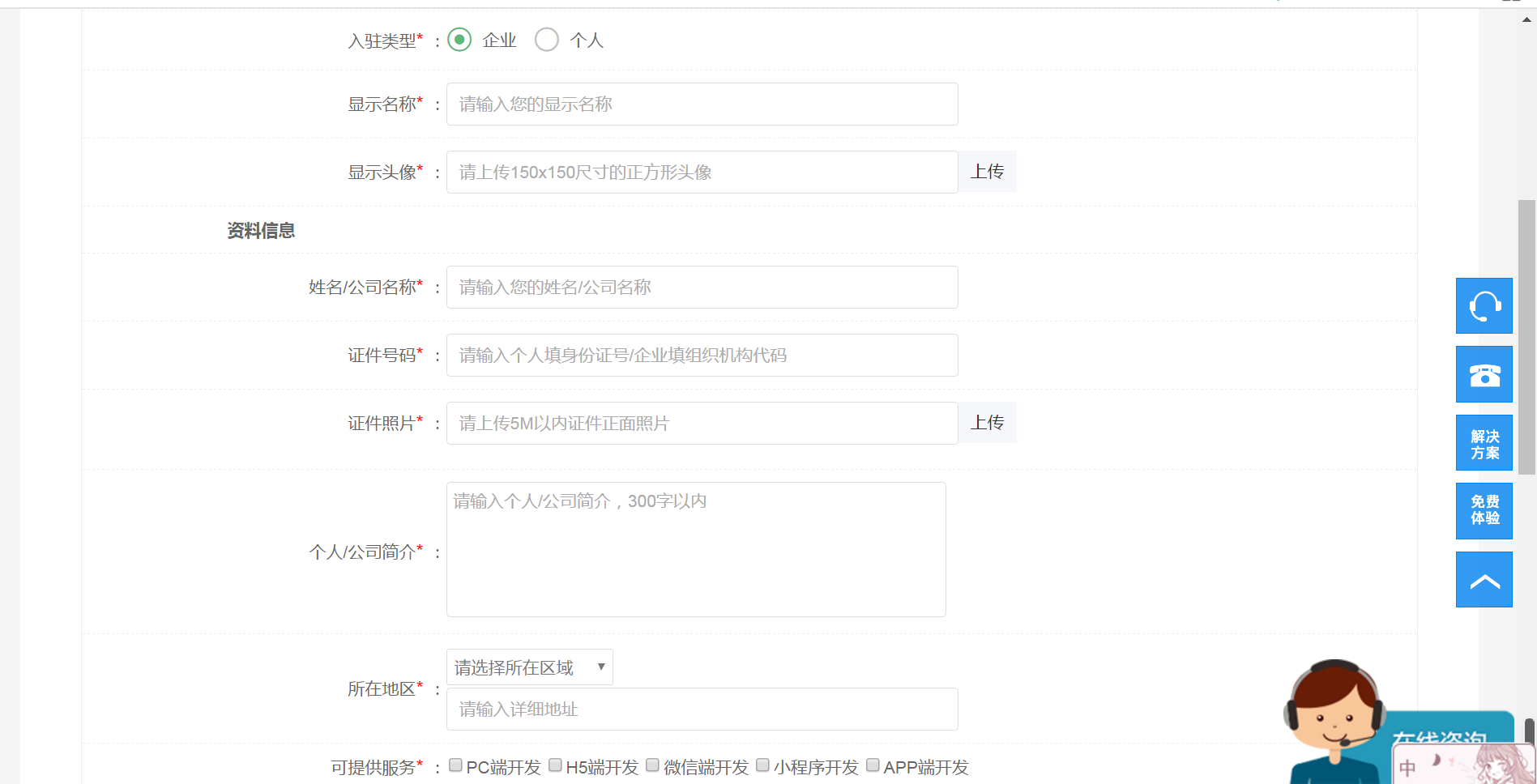The height and width of the screenshot is (784, 1537).
Task: Enable the 小程序开发 checkbox
Action: [762, 765]
